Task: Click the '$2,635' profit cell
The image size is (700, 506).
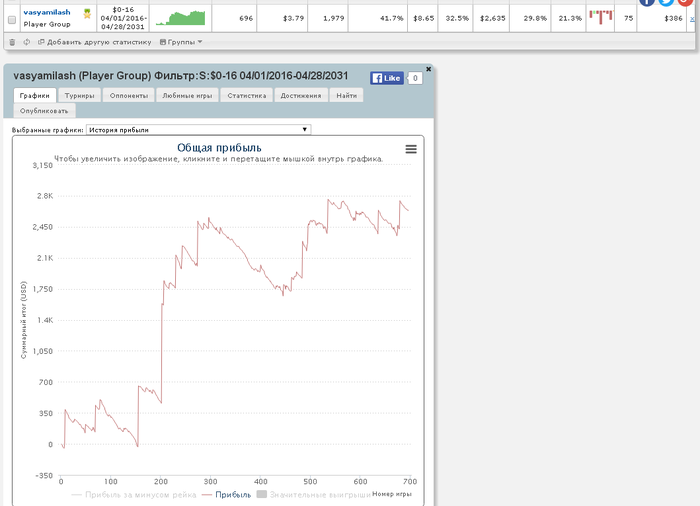Action: [x=492, y=18]
